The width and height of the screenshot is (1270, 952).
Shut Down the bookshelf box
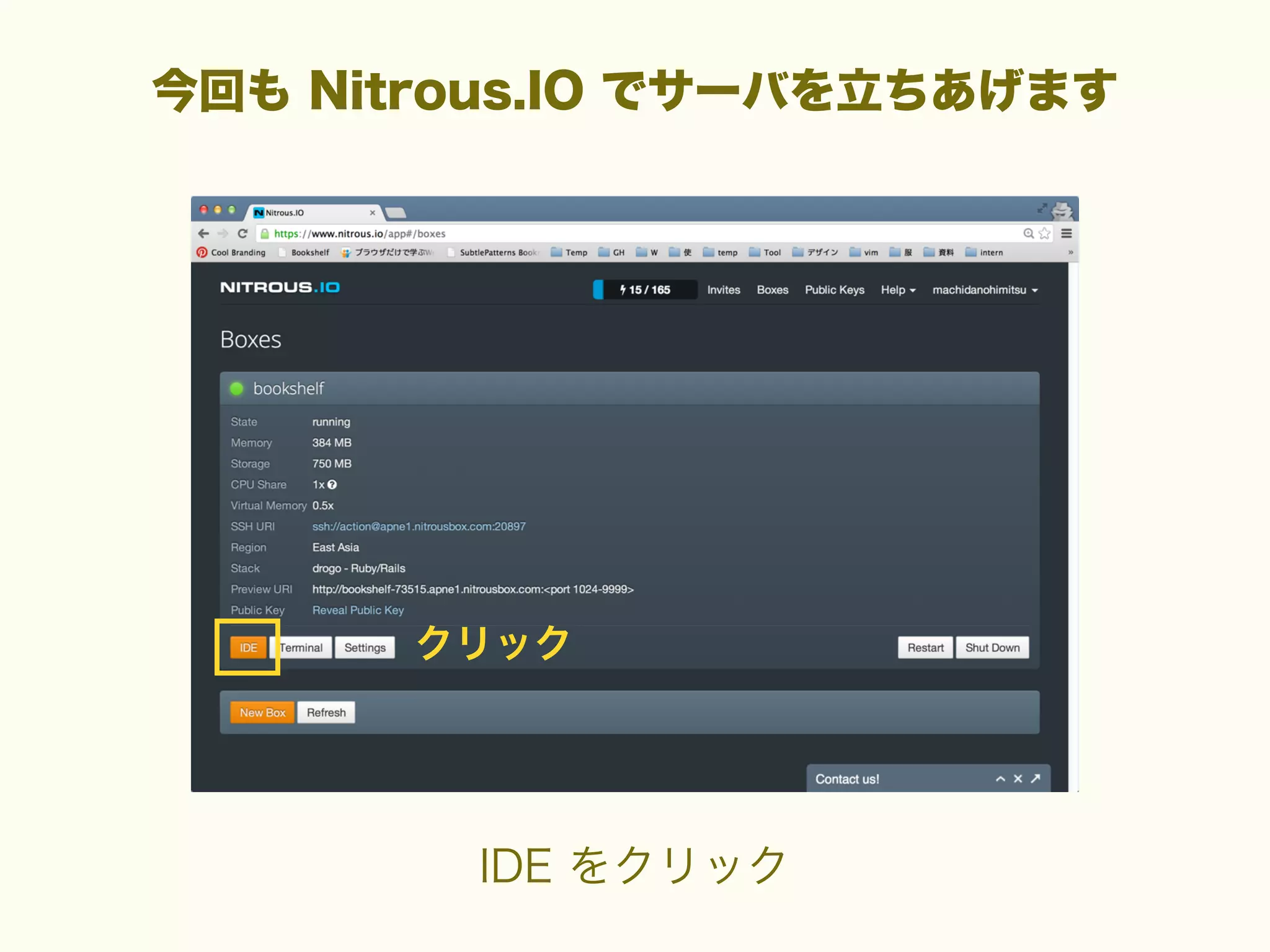992,648
